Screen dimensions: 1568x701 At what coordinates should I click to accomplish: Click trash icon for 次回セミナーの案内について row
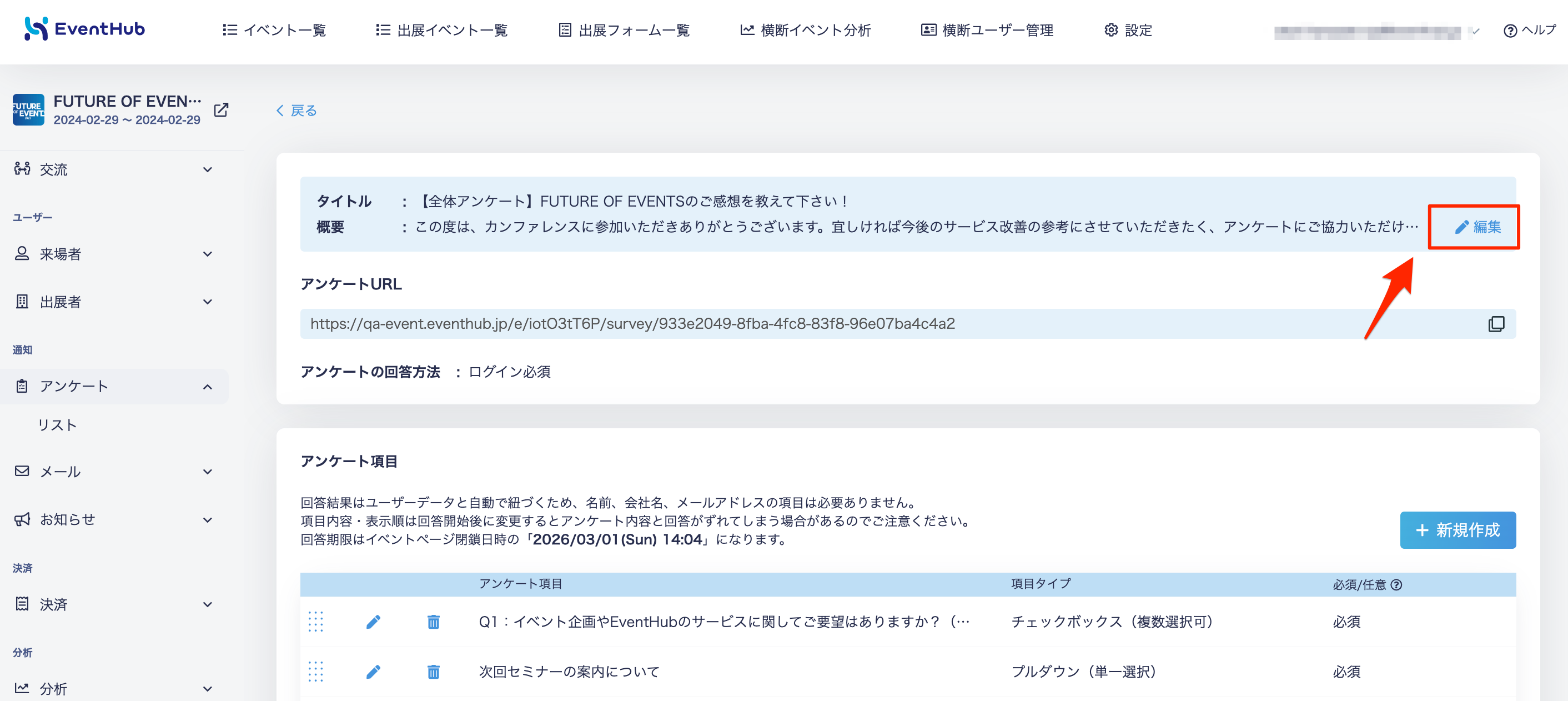point(433,671)
